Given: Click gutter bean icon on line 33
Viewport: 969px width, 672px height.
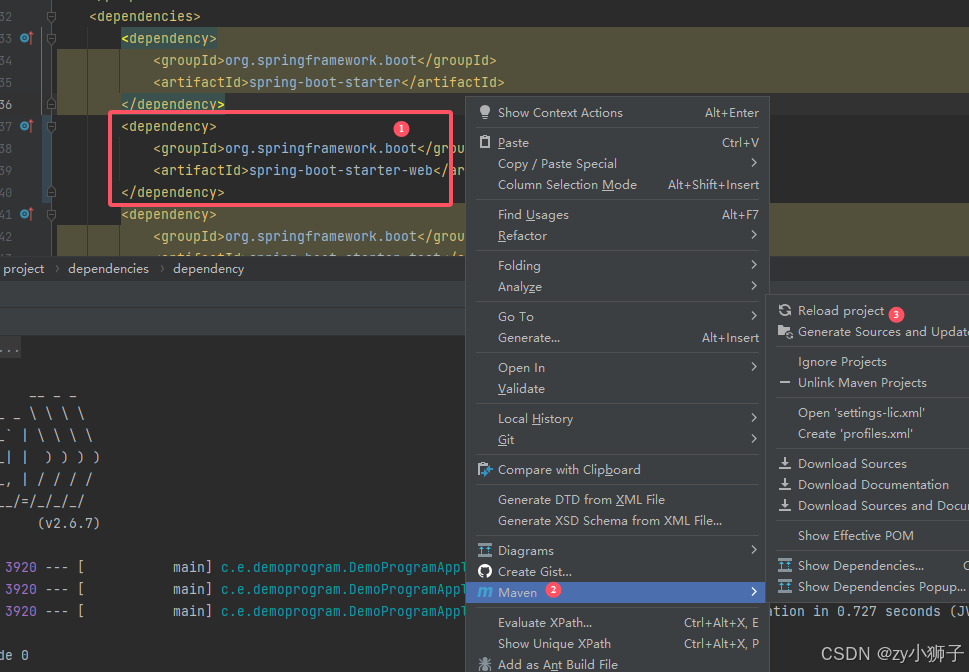Looking at the screenshot, I should pyautogui.click(x=26, y=38).
